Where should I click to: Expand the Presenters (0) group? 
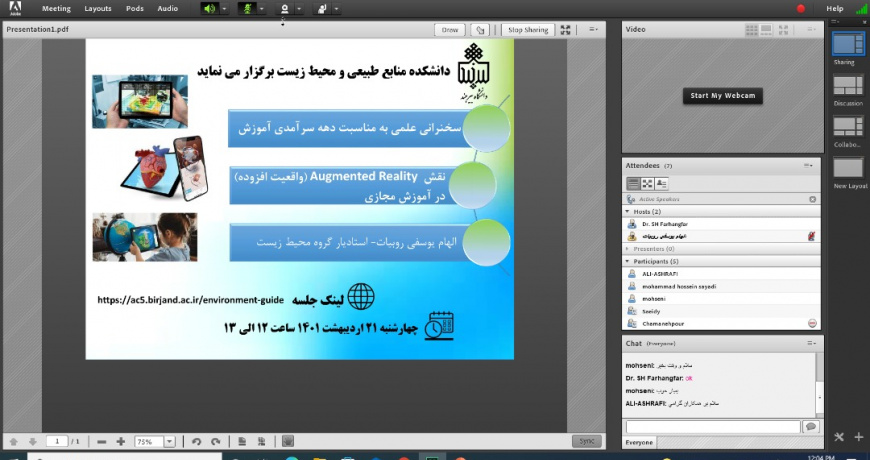click(x=628, y=249)
